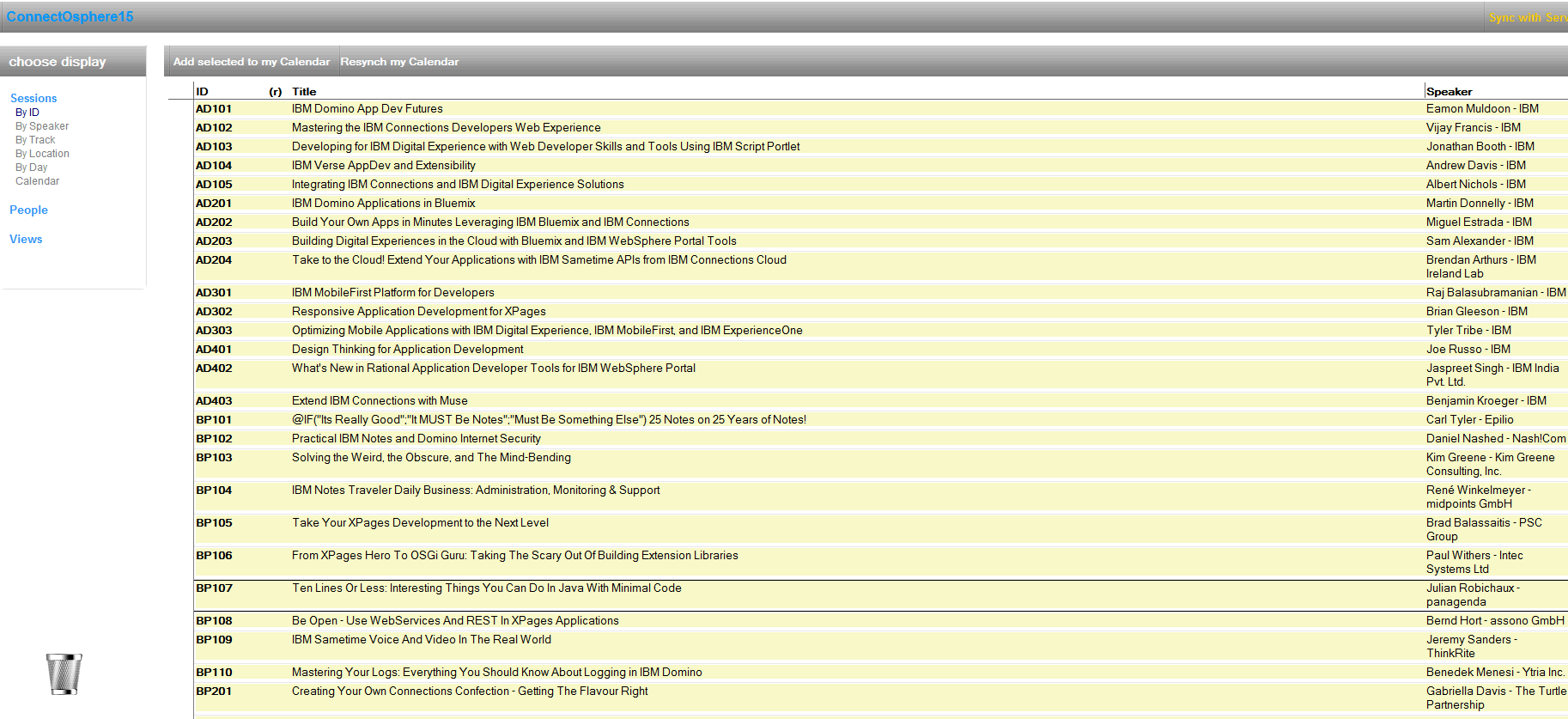
Task: Select IBM MobileFirst Platform for Developers
Action: [393, 293]
